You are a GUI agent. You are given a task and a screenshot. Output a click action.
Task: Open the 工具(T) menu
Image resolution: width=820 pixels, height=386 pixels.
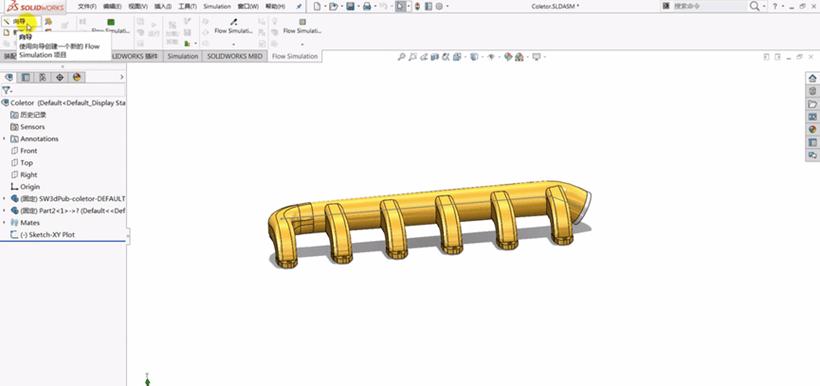[x=187, y=6]
